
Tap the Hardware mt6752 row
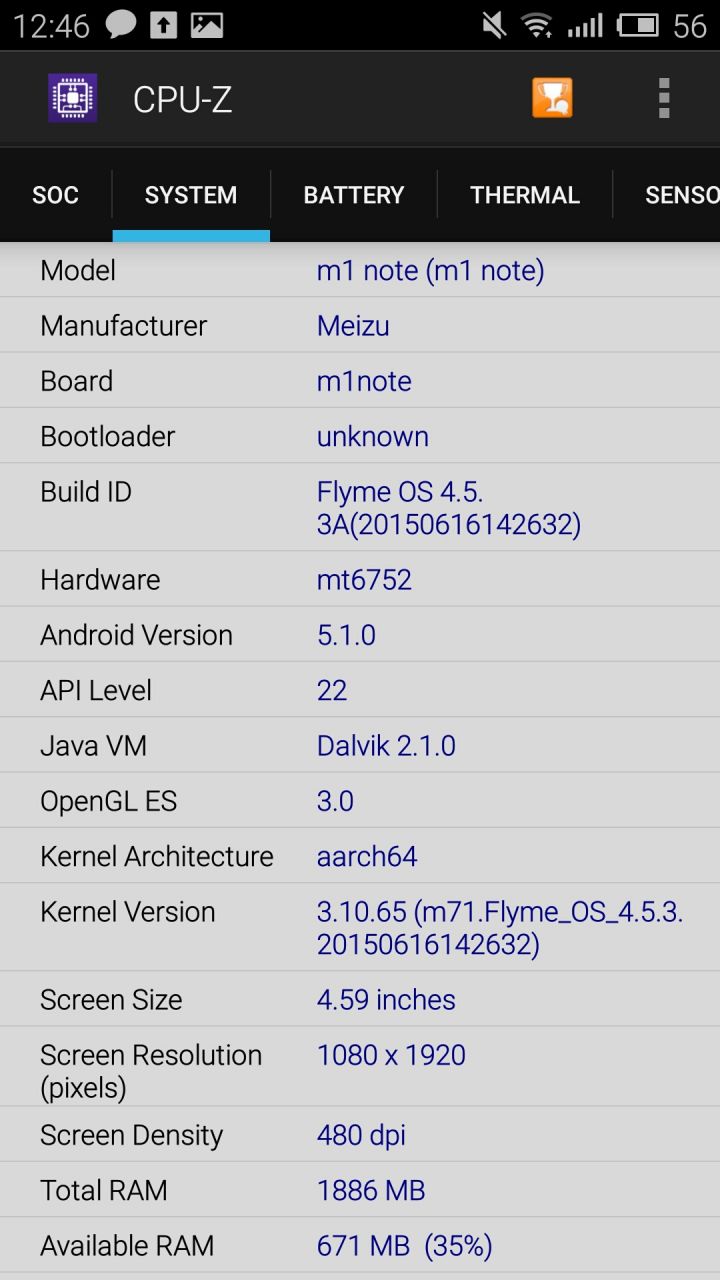[360, 579]
